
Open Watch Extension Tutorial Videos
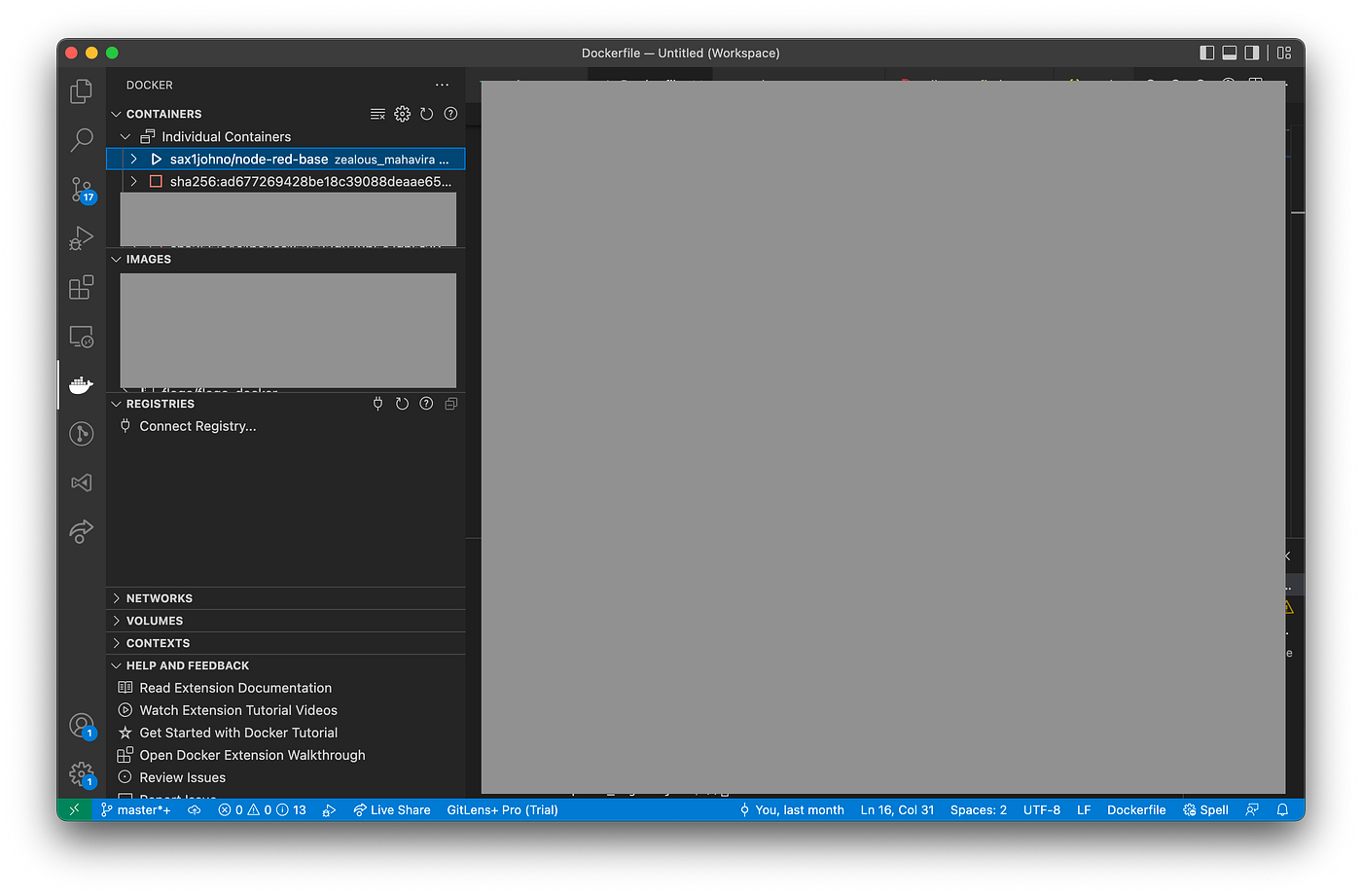point(238,710)
